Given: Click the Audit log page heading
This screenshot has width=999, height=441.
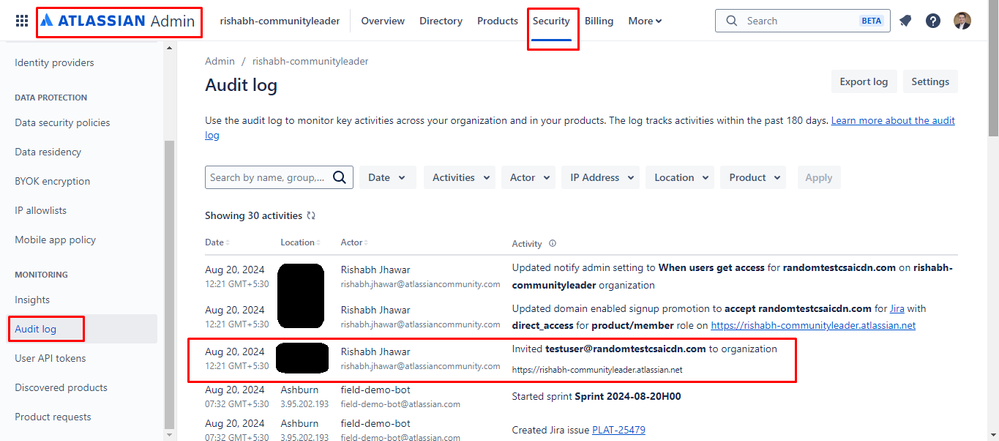Looking at the screenshot, I should pyautogui.click(x=241, y=85).
